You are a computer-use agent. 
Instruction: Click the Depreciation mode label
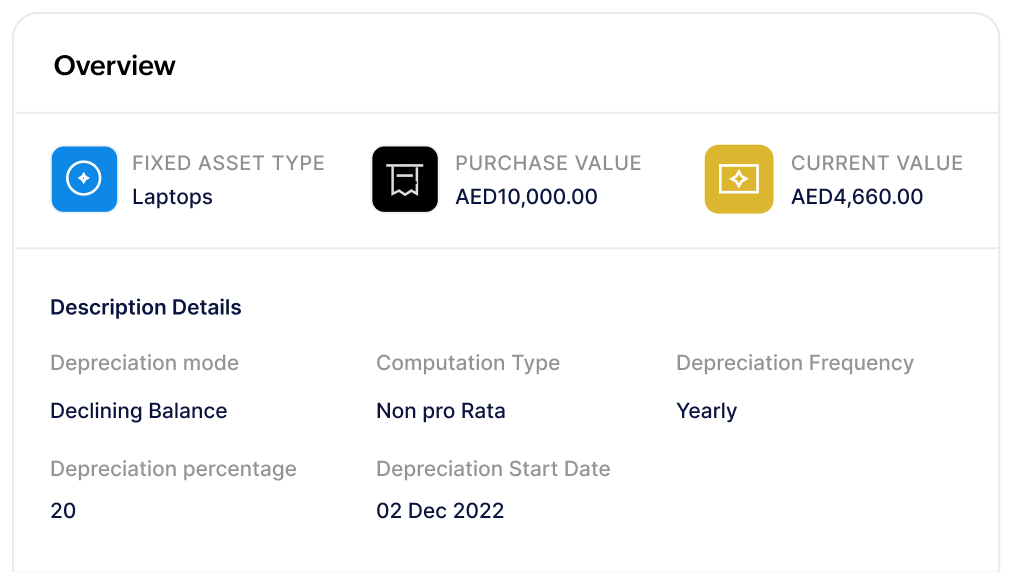coord(144,363)
